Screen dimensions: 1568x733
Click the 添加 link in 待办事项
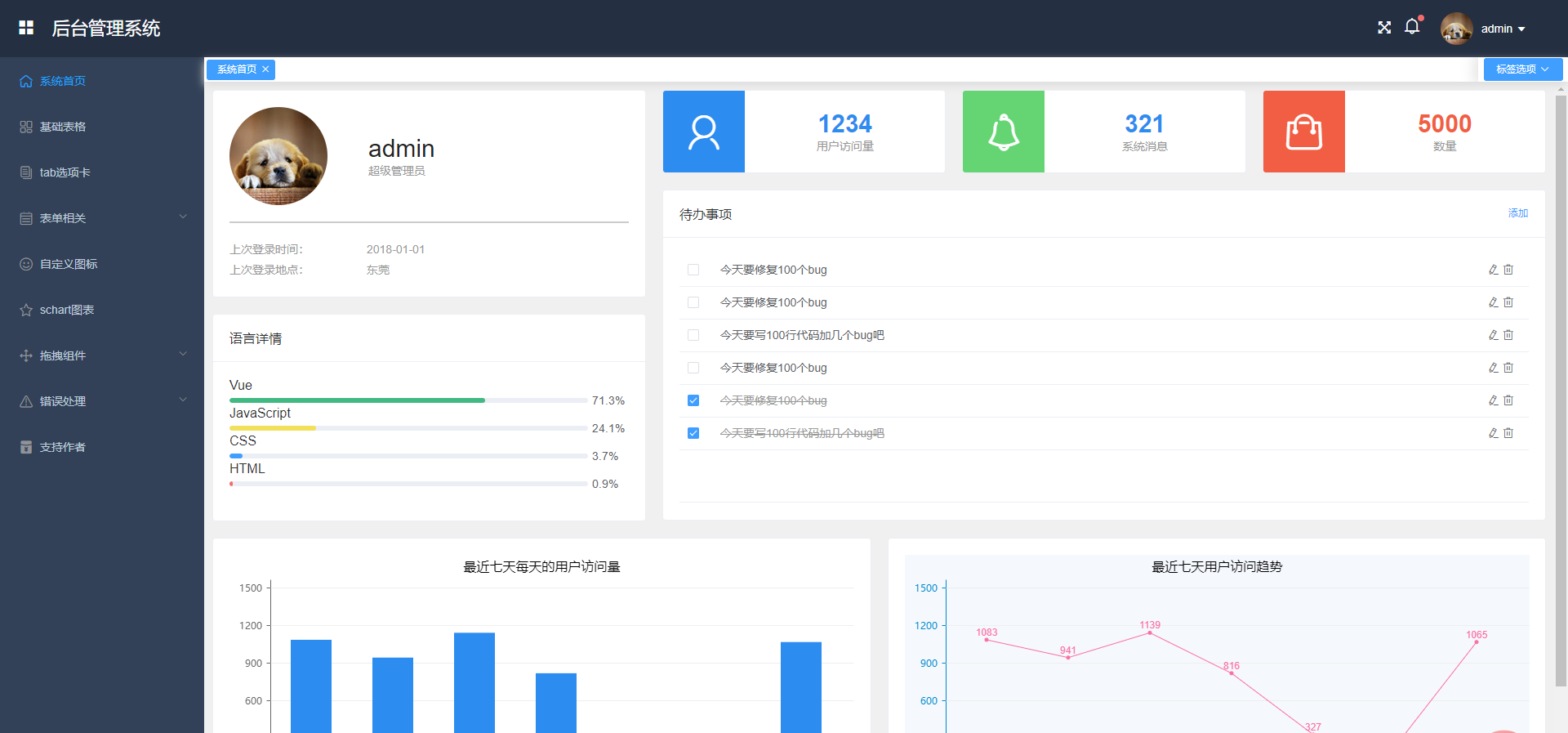(1518, 213)
